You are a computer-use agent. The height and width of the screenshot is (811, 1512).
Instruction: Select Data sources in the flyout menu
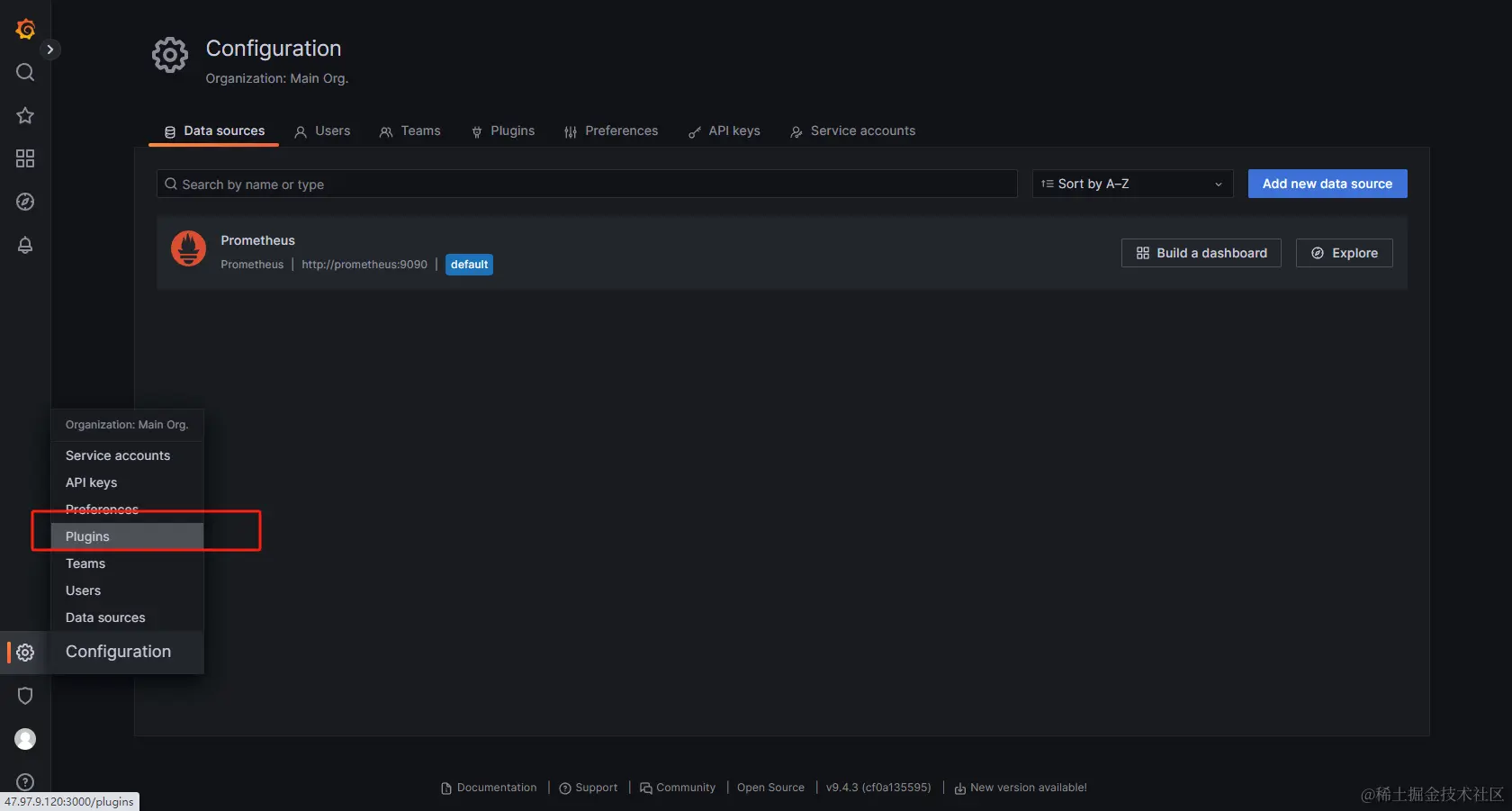coord(128,617)
